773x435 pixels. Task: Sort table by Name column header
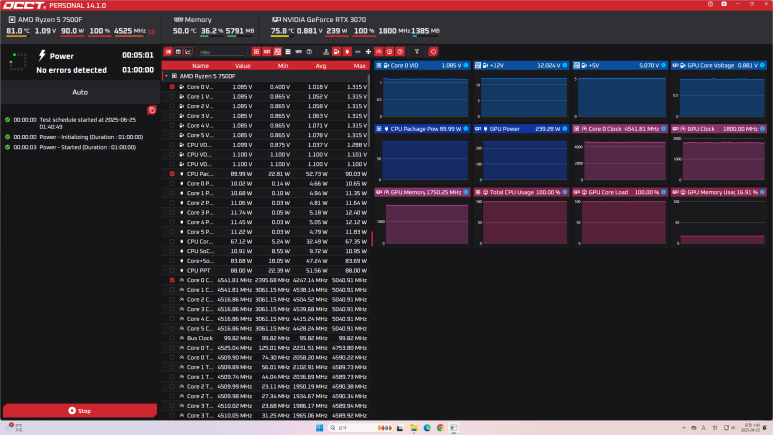click(x=200, y=66)
